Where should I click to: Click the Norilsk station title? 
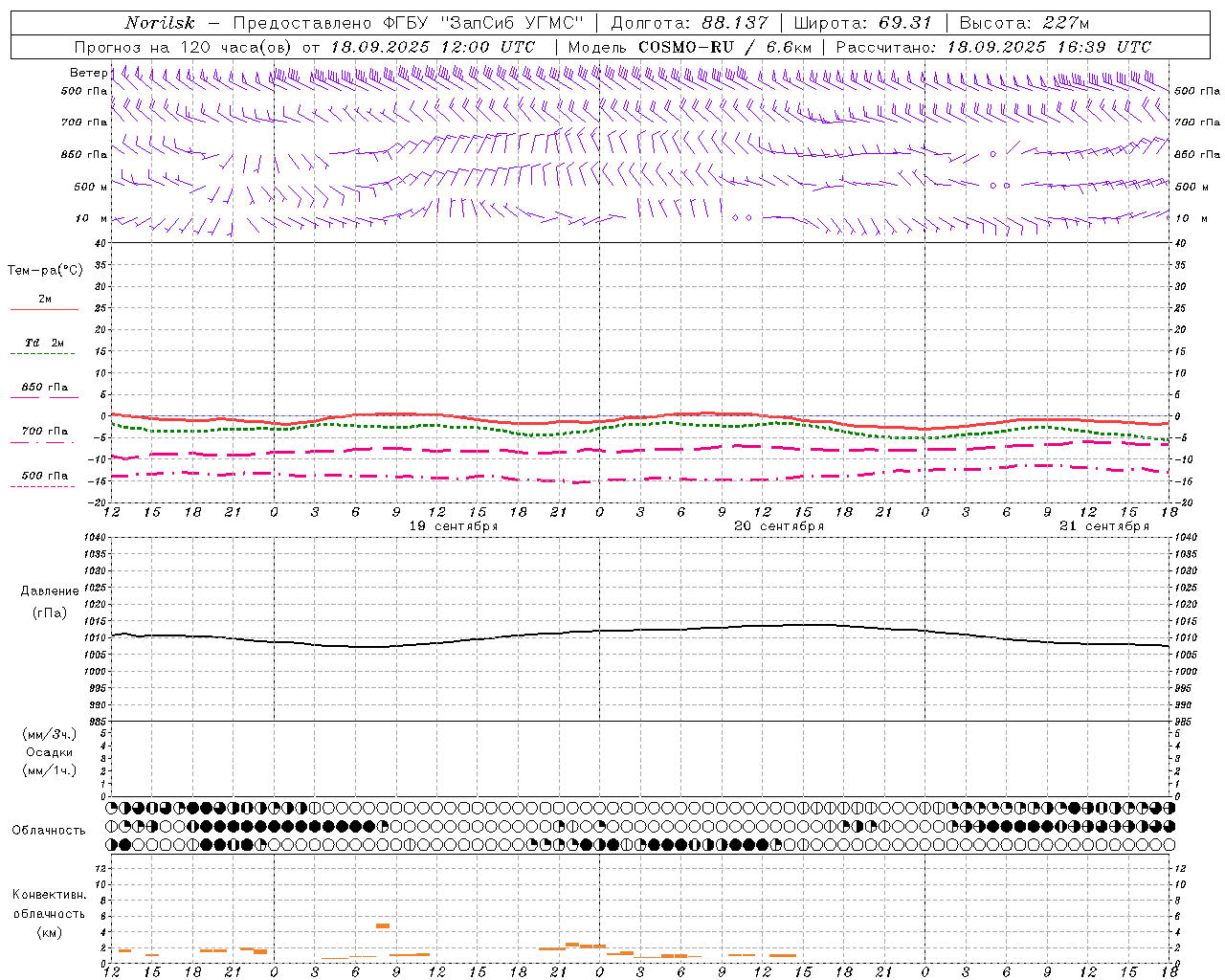pyautogui.click(x=160, y=23)
